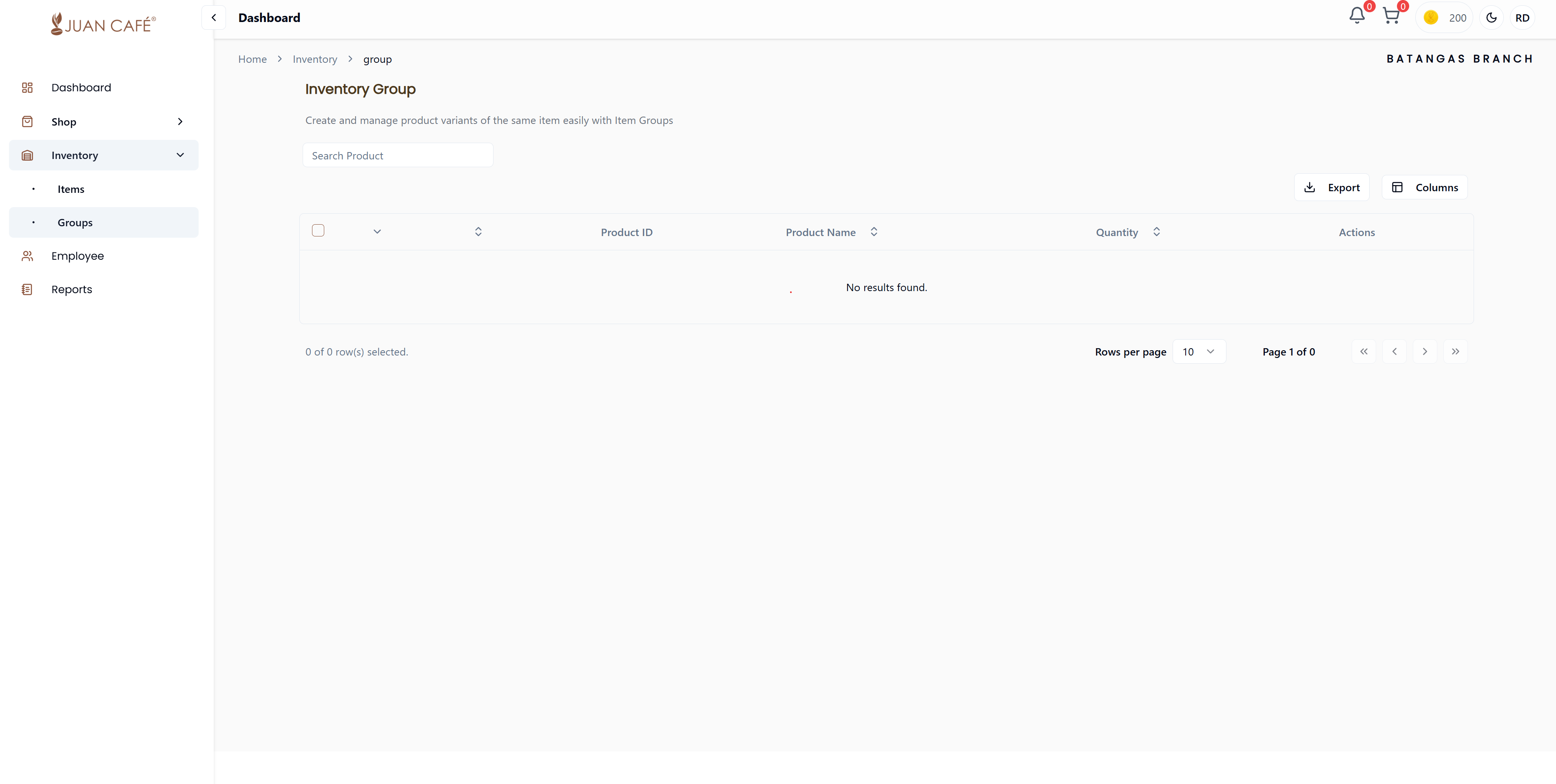Open the notifications bell icon
The height and width of the screenshot is (784, 1556).
pyautogui.click(x=1357, y=16)
